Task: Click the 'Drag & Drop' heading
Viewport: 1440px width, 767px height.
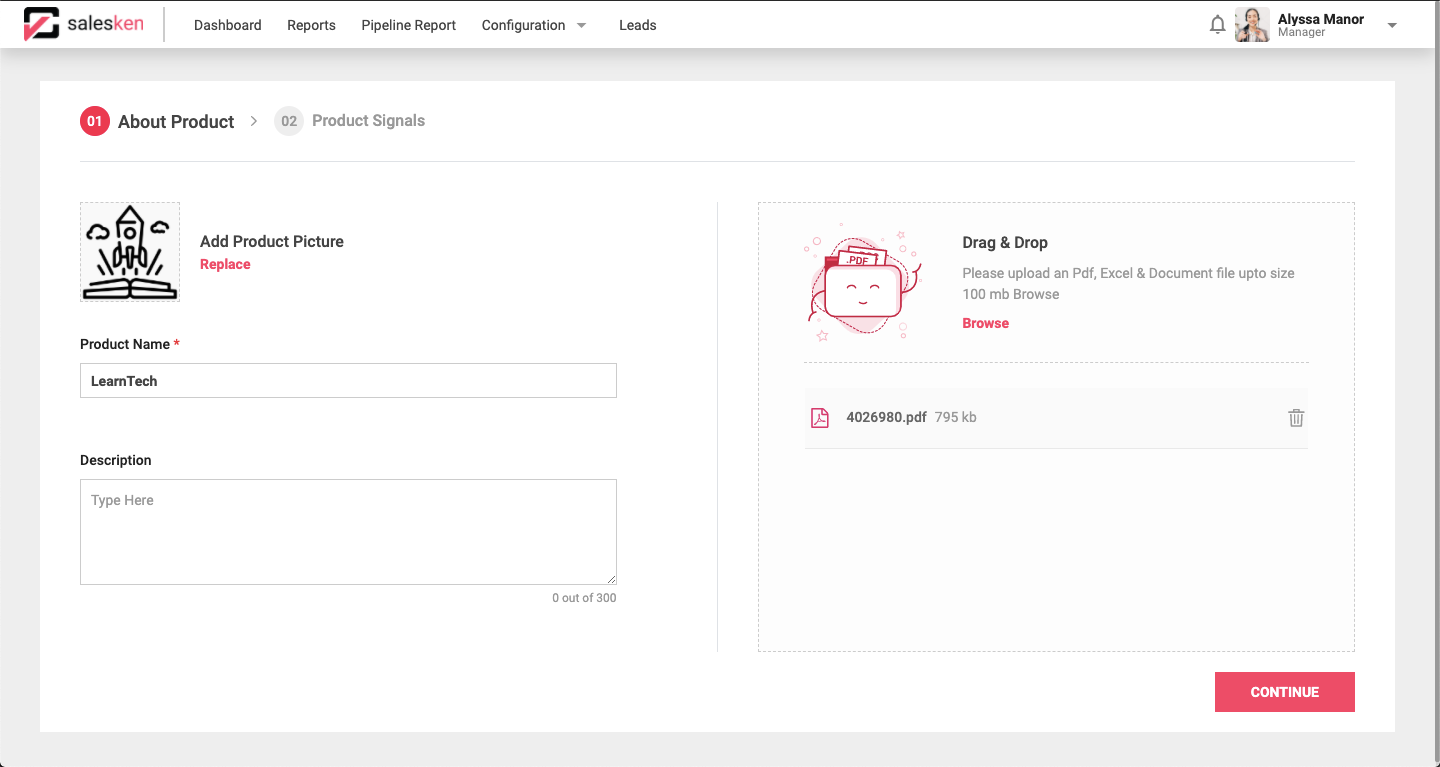Action: tap(1005, 242)
